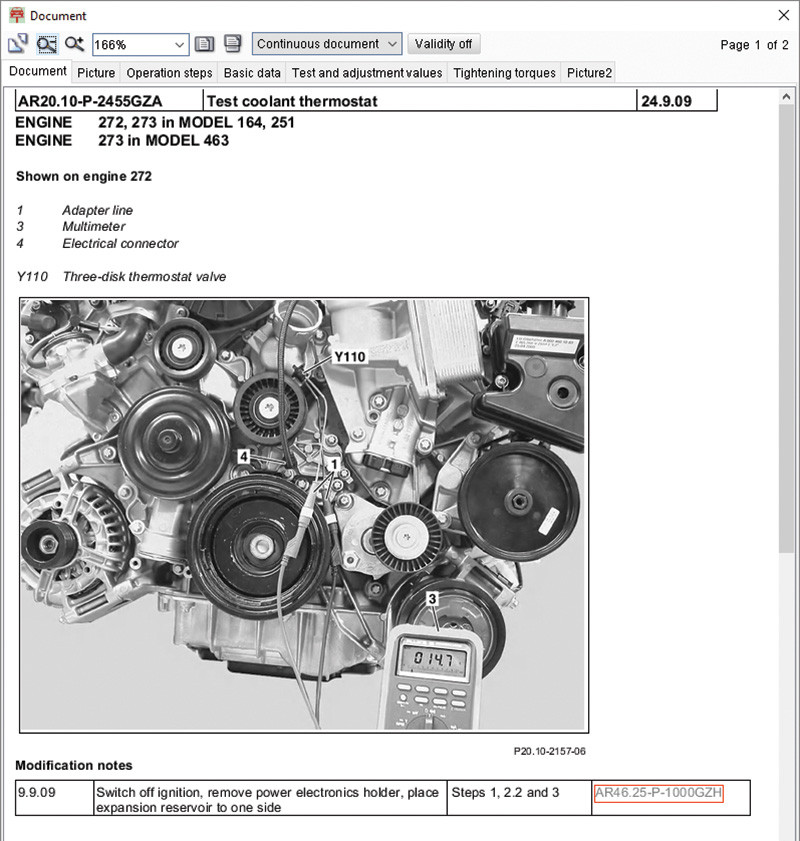Image resolution: width=800 pixels, height=841 pixels.
Task: Close the Document window
Action: tap(783, 16)
